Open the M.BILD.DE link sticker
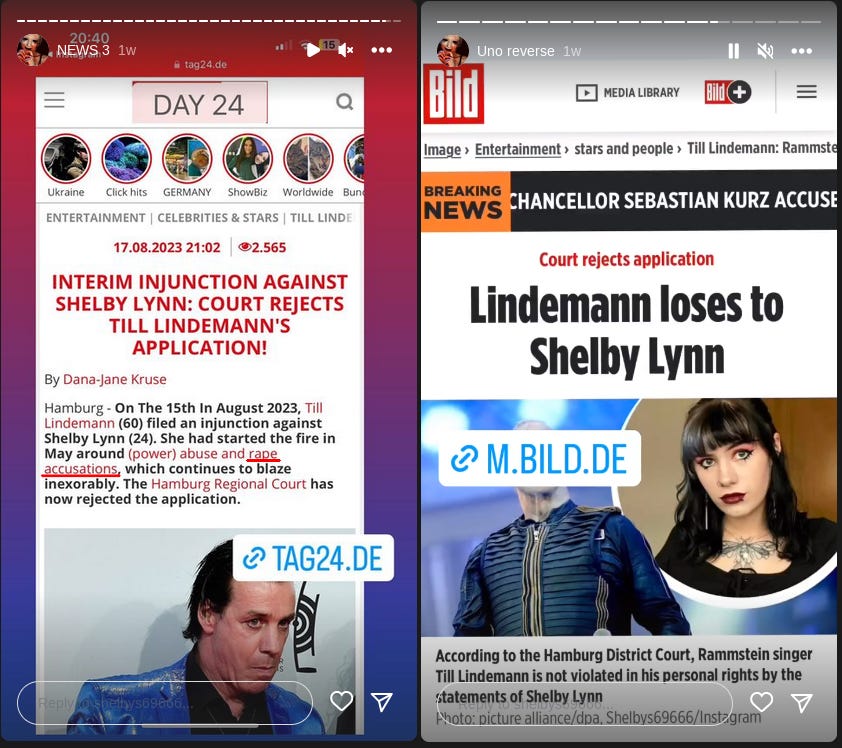 tap(540, 459)
